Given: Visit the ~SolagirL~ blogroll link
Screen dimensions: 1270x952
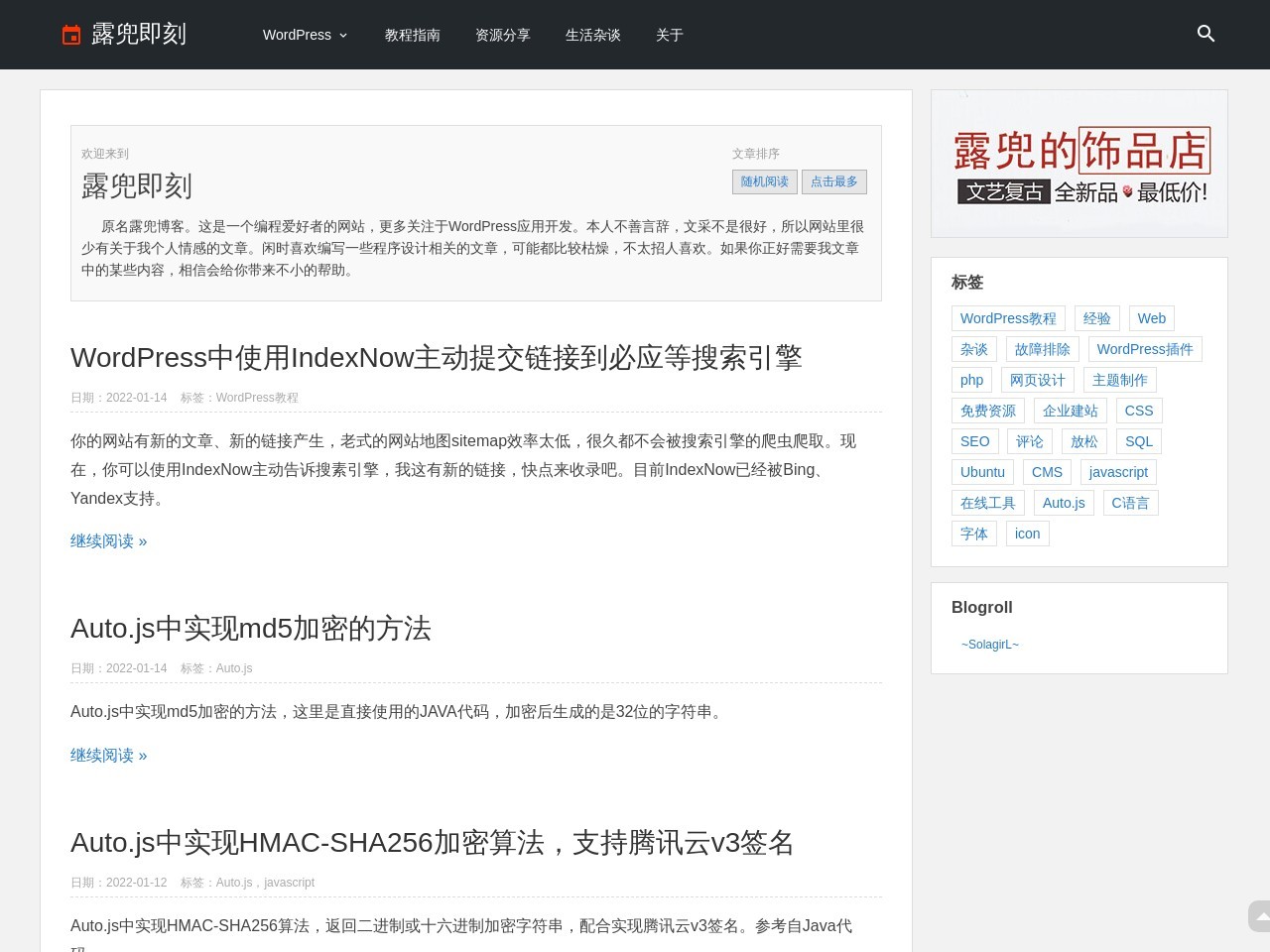Looking at the screenshot, I should coord(989,645).
